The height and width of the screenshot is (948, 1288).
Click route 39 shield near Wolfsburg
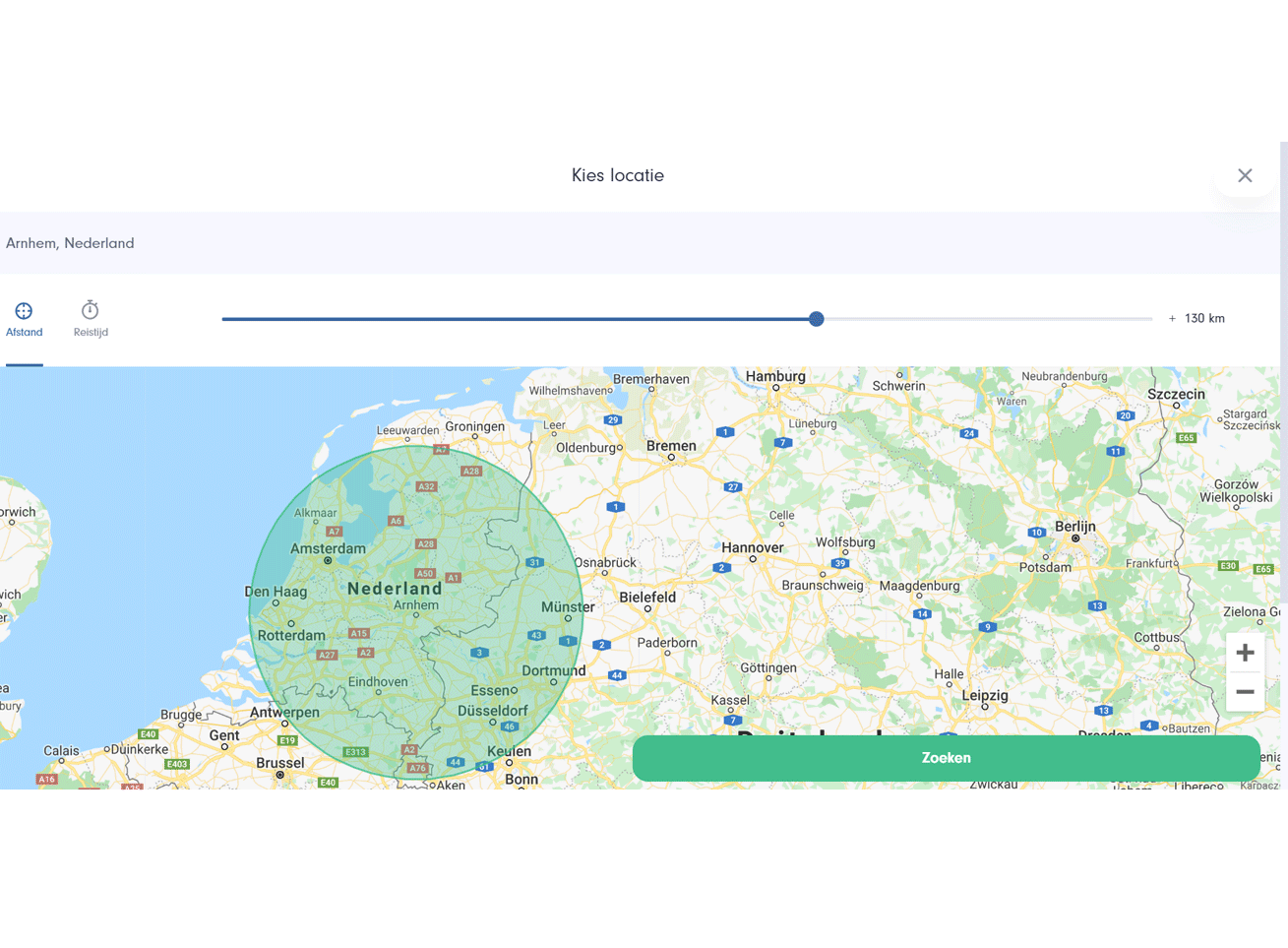(839, 564)
